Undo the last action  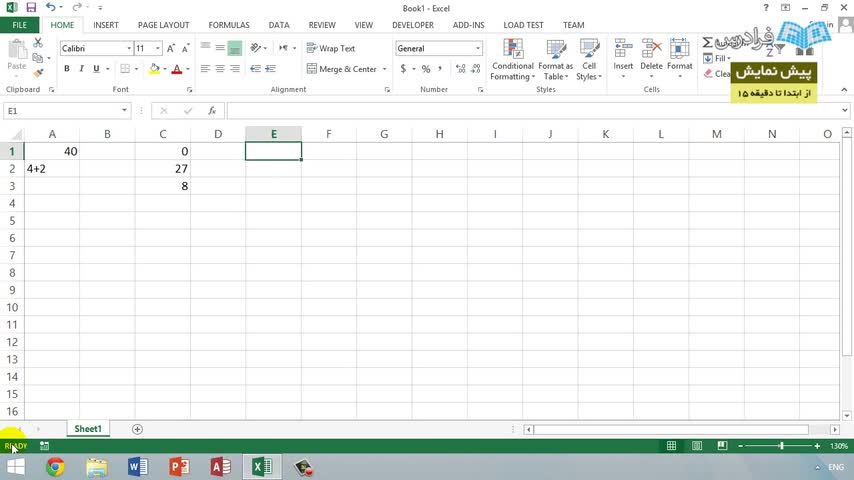click(51, 7)
